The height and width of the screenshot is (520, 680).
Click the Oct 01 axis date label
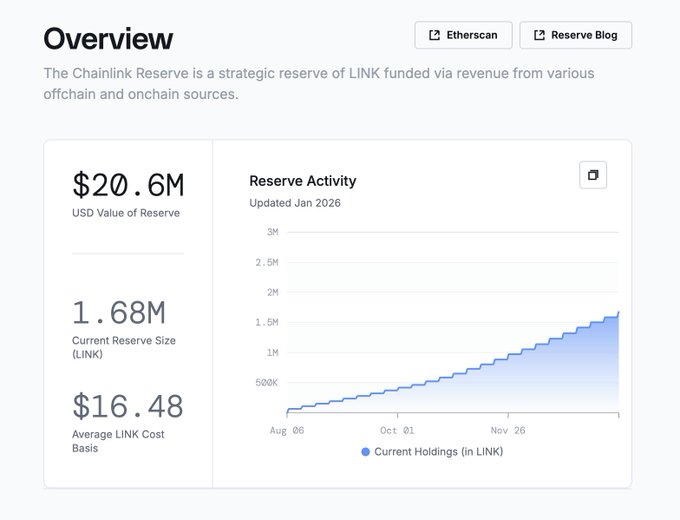pyautogui.click(x=396, y=431)
